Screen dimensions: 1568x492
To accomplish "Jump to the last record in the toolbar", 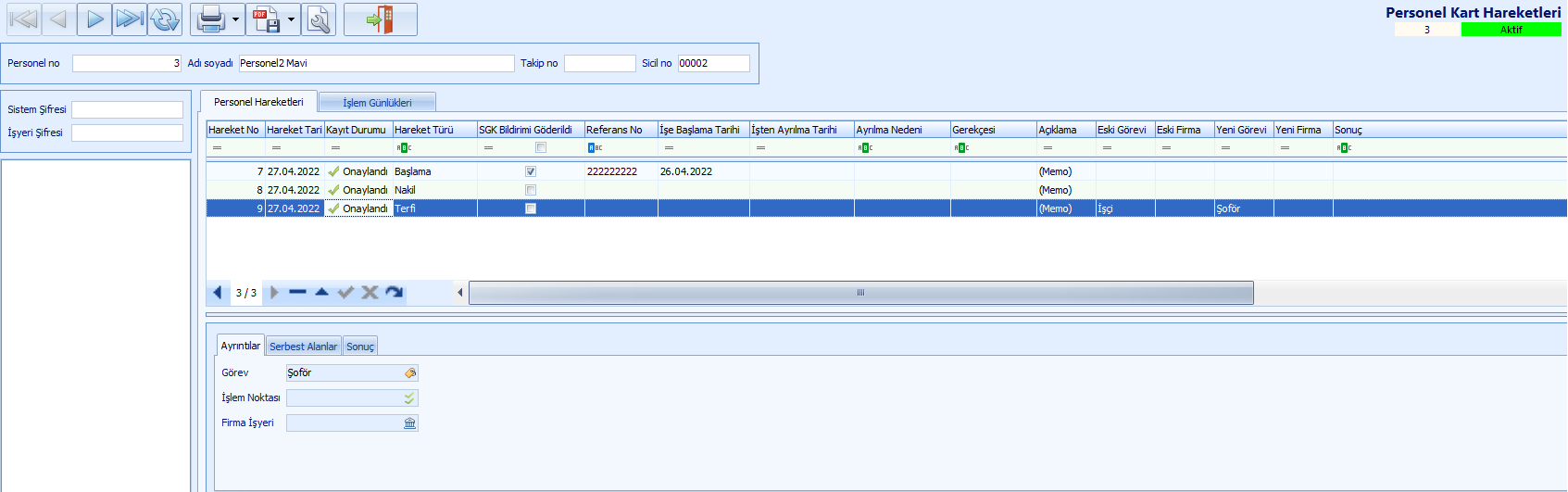I will (x=130, y=19).
